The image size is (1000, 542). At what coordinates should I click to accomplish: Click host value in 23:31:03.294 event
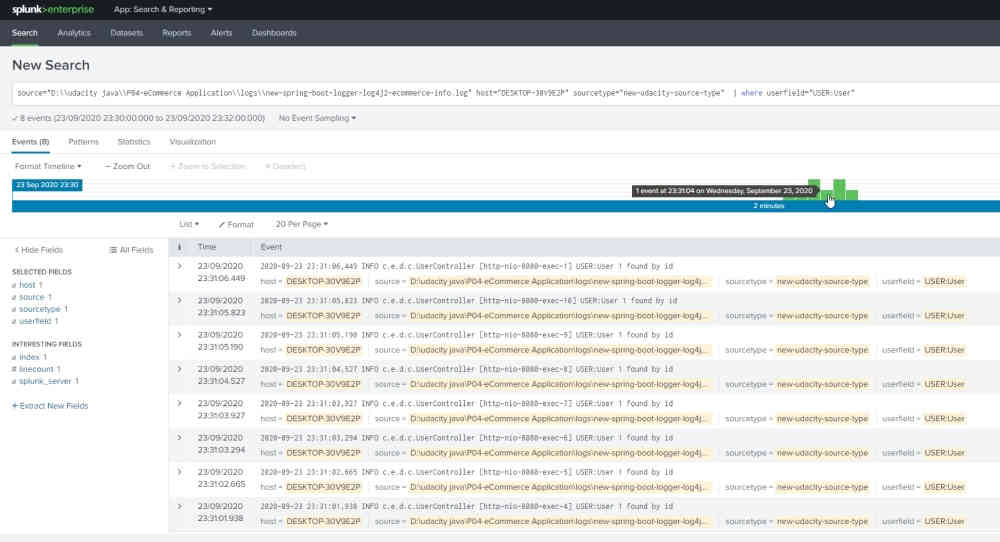pos(323,453)
